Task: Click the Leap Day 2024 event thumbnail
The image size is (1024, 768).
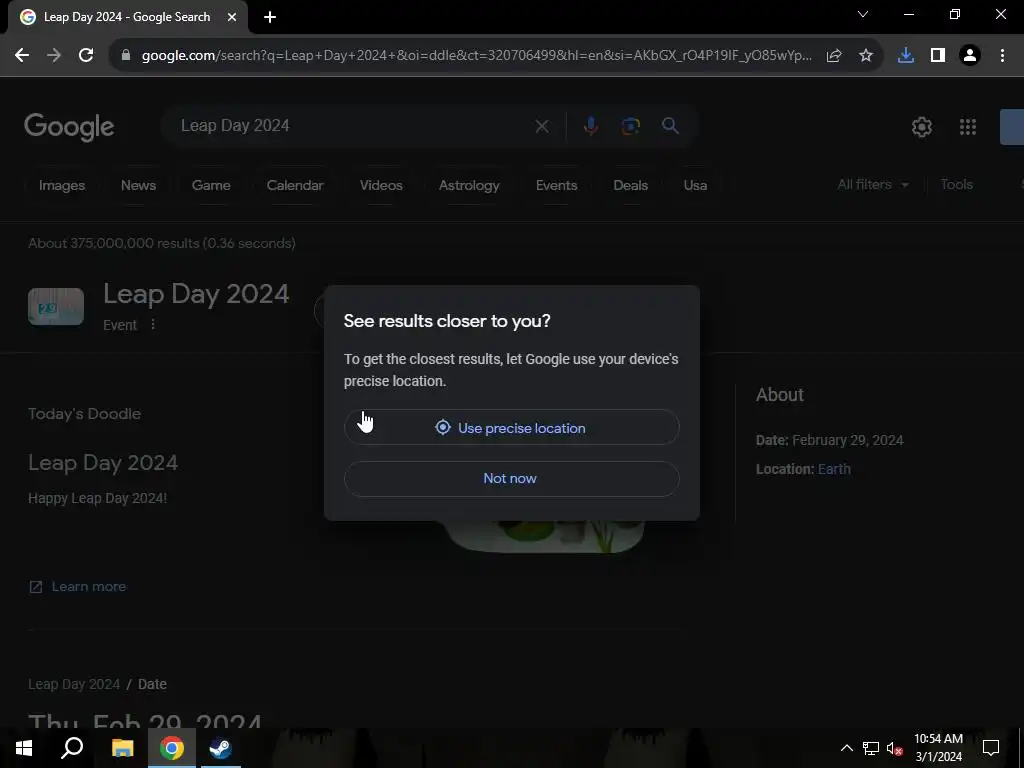Action: coord(56,306)
